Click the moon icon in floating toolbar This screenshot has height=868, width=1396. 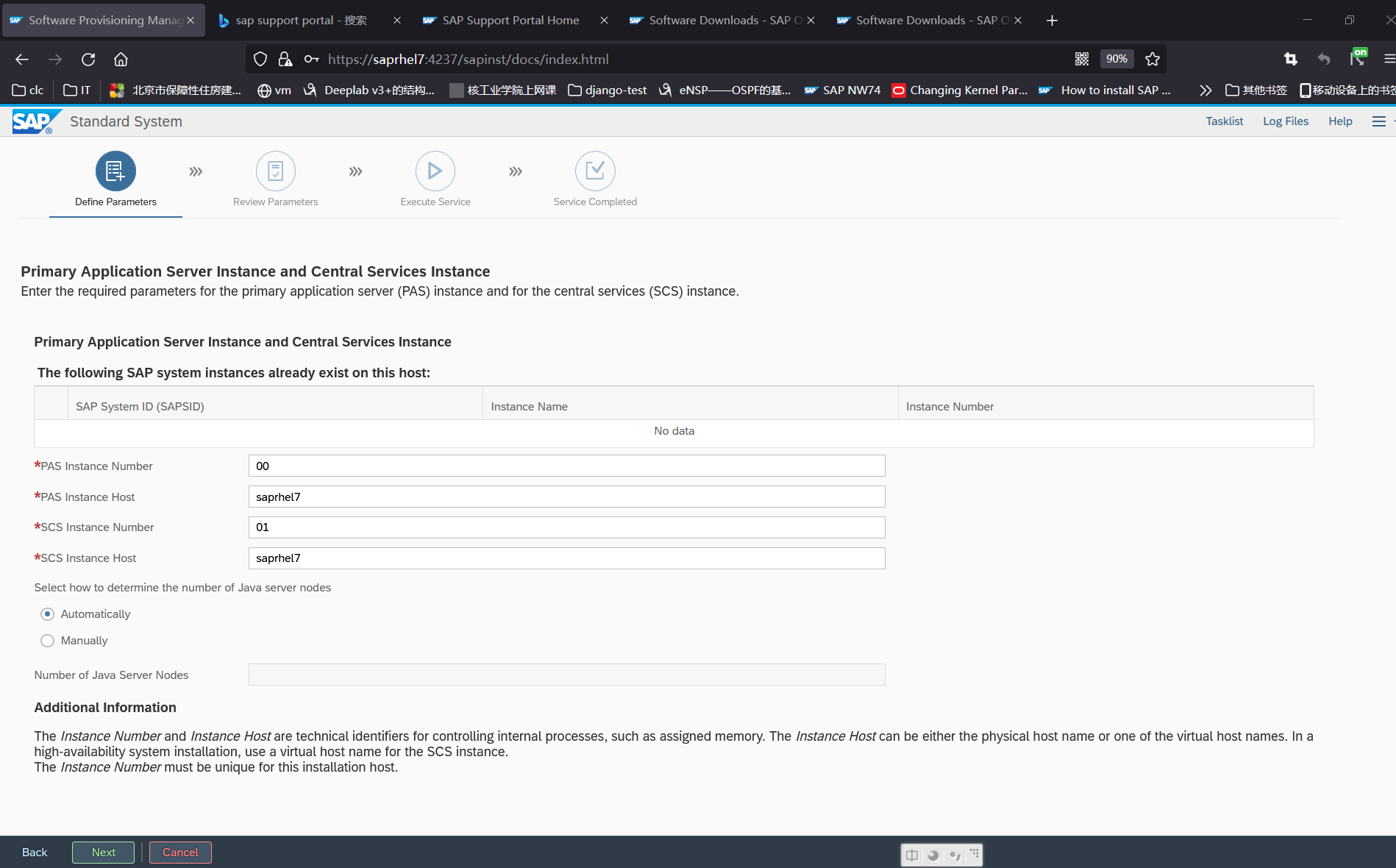[933, 855]
